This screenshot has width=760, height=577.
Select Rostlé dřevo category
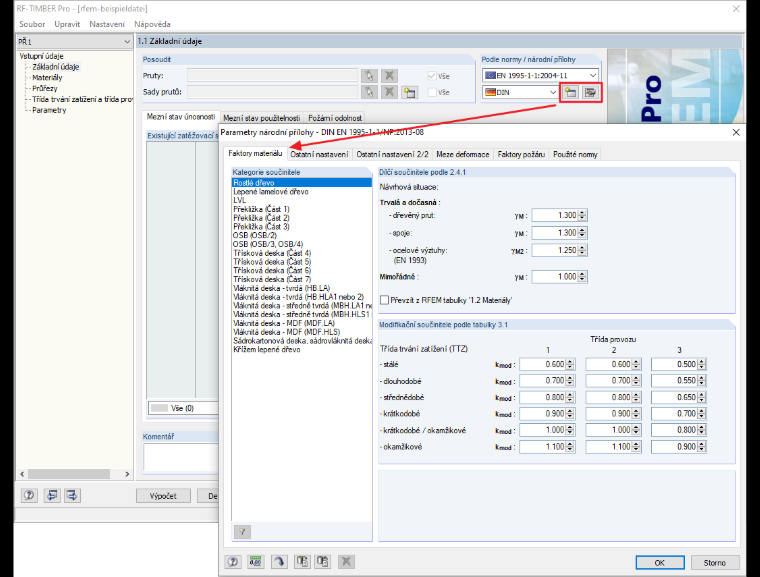coord(302,183)
